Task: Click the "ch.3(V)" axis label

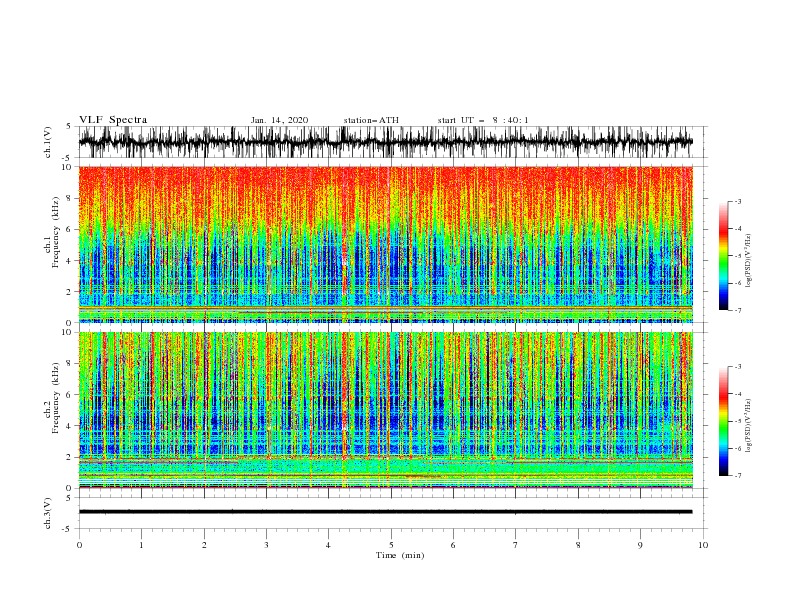Action: (48, 513)
